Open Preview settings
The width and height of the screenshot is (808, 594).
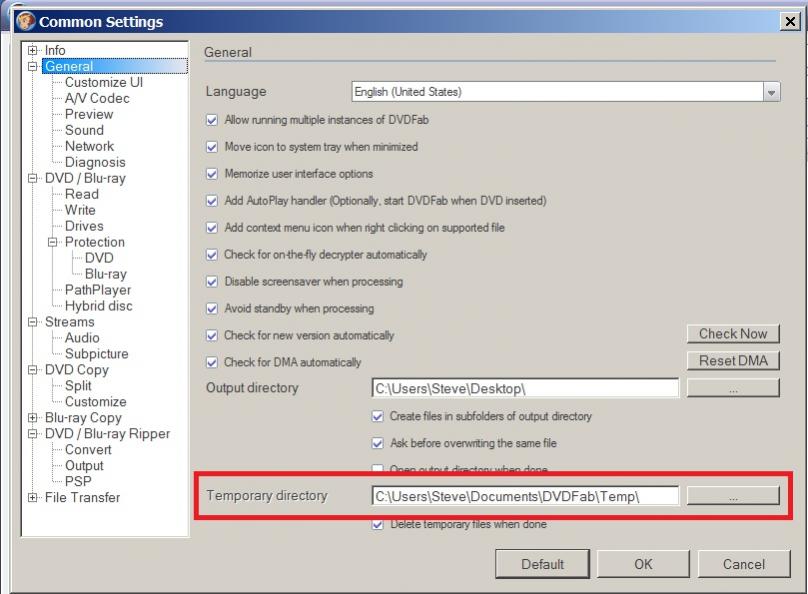pyautogui.click(x=89, y=114)
